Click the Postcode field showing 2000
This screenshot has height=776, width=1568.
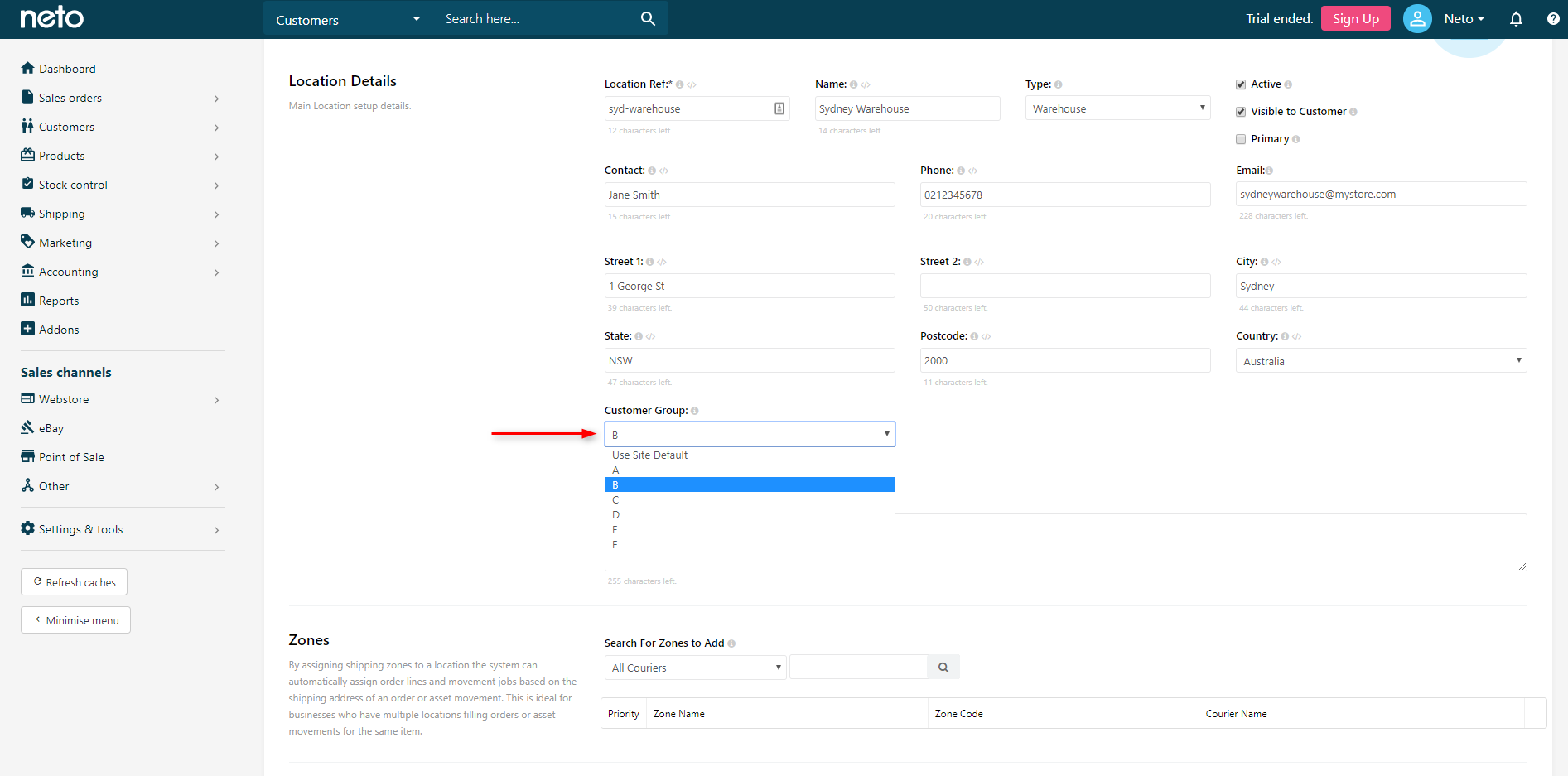[x=1065, y=360]
